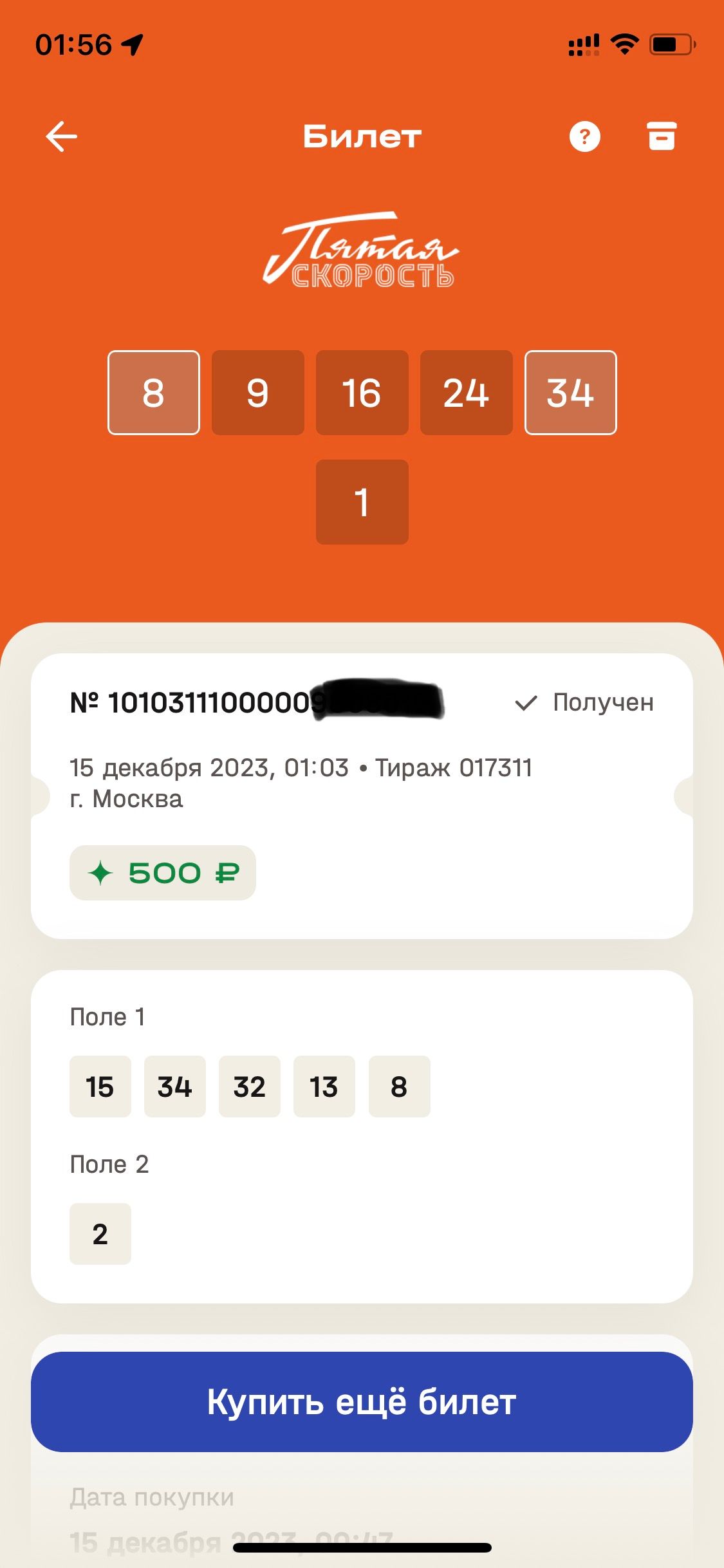Viewport: 724px width, 1568px height.
Task: Tap drawn number 24 tile
Action: 467,393
